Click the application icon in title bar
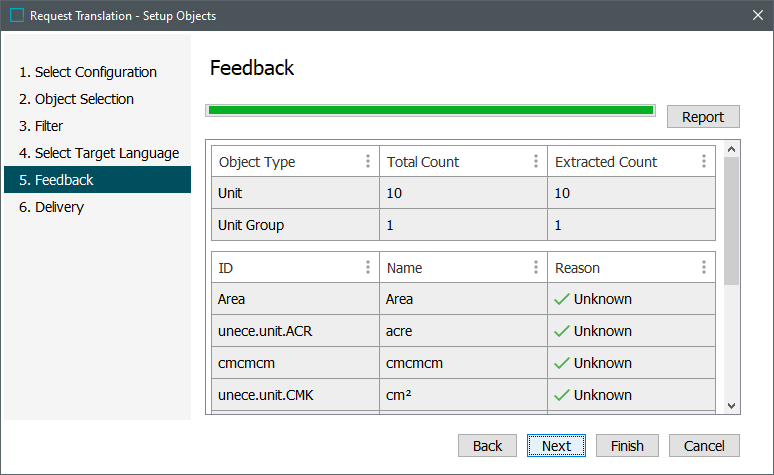Viewport: 774px width, 475px height. tap(16, 16)
